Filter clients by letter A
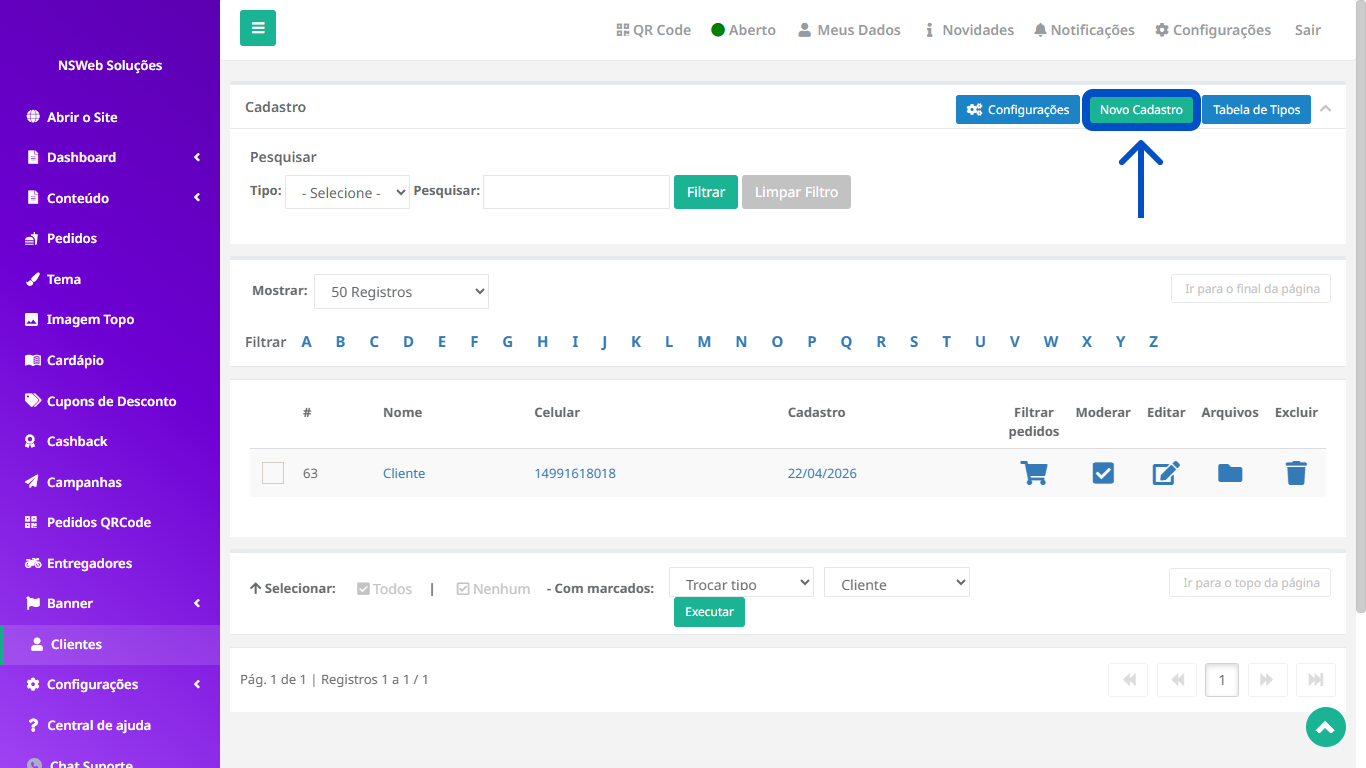The image size is (1366, 768). [x=307, y=342]
